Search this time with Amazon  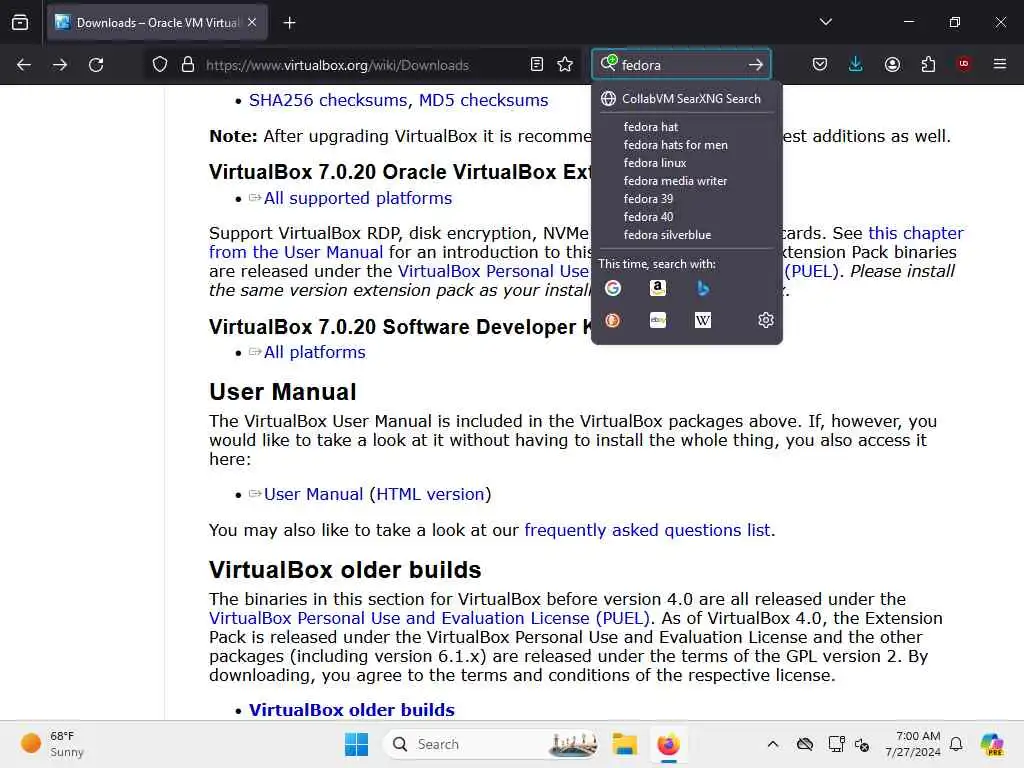tap(658, 288)
